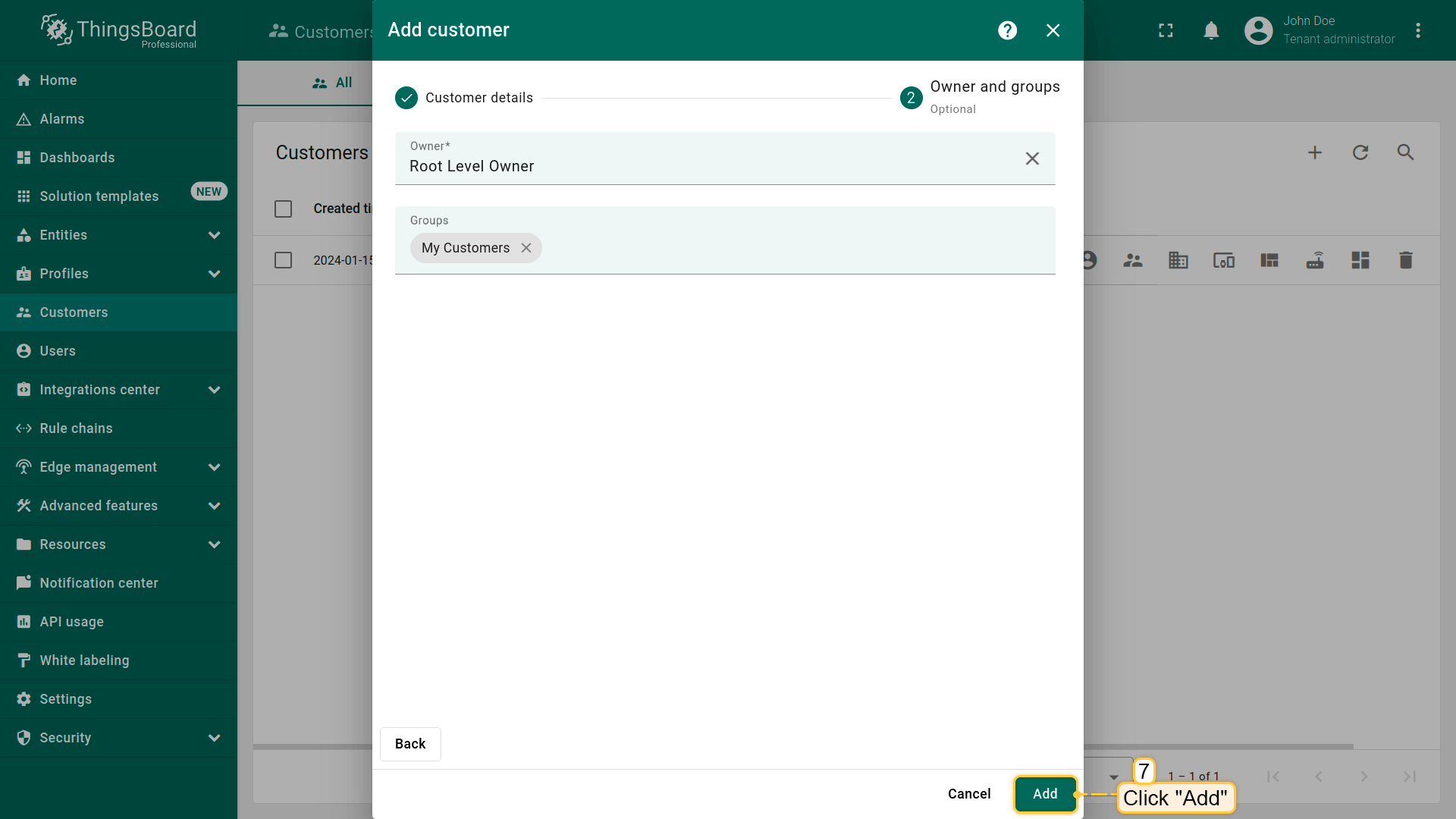
Task: Remove My Customers group chip
Action: click(x=526, y=248)
